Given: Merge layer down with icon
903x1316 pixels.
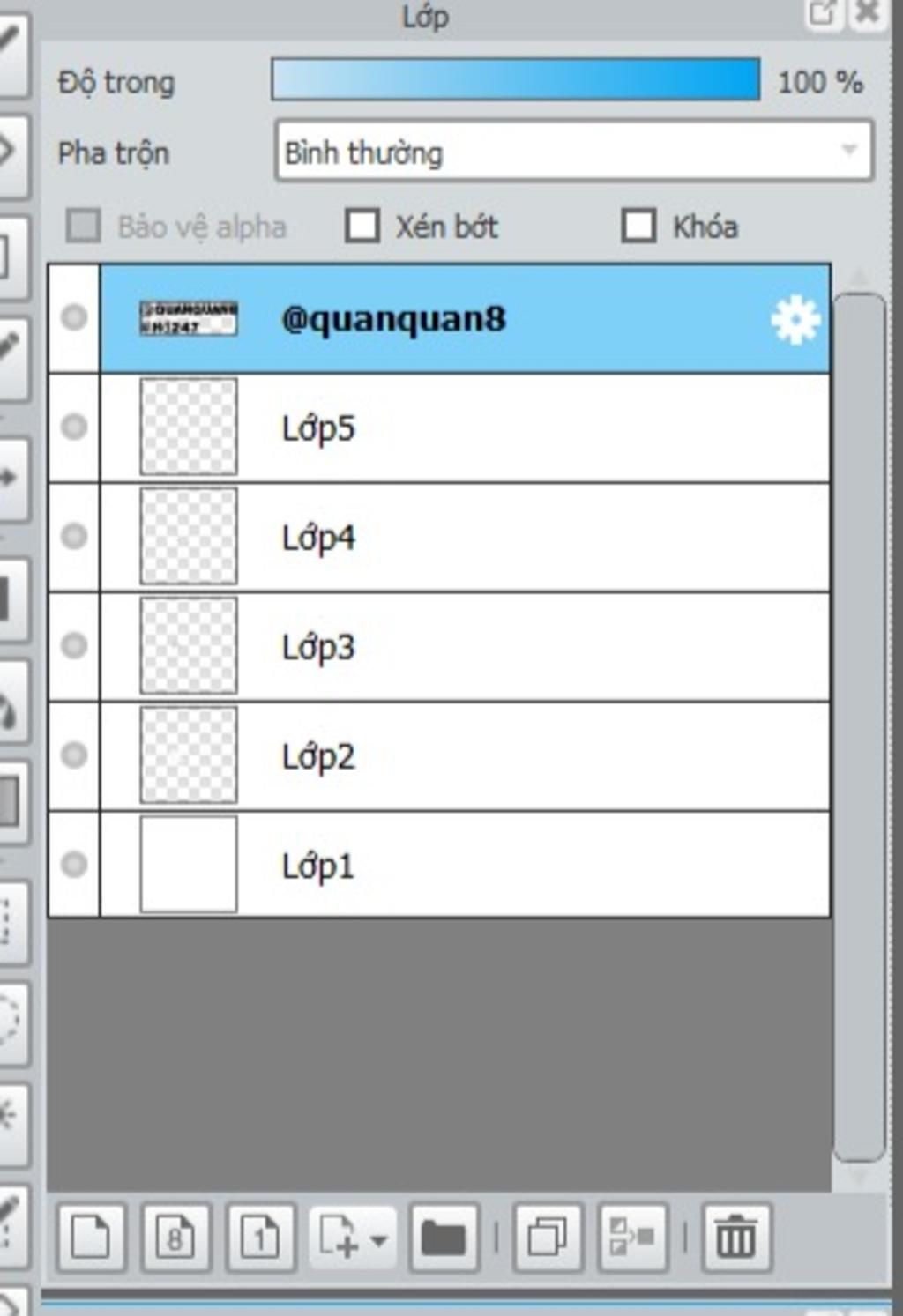Looking at the screenshot, I should [631, 1237].
